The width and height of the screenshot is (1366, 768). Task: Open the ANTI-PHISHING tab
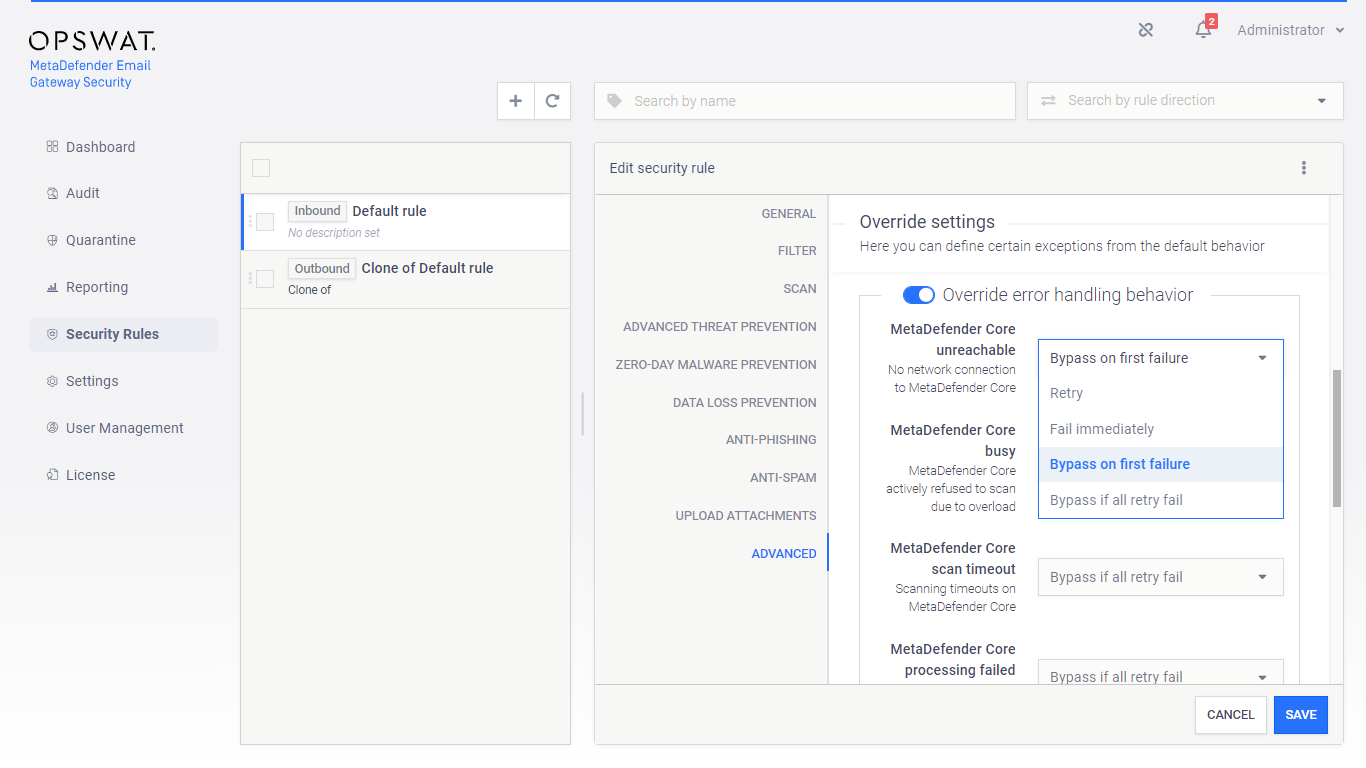point(771,440)
